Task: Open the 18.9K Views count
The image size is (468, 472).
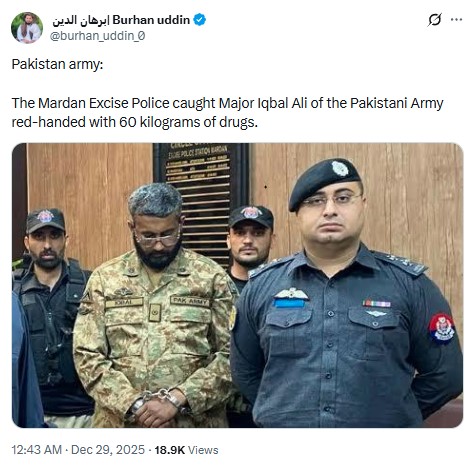Action: tap(186, 450)
